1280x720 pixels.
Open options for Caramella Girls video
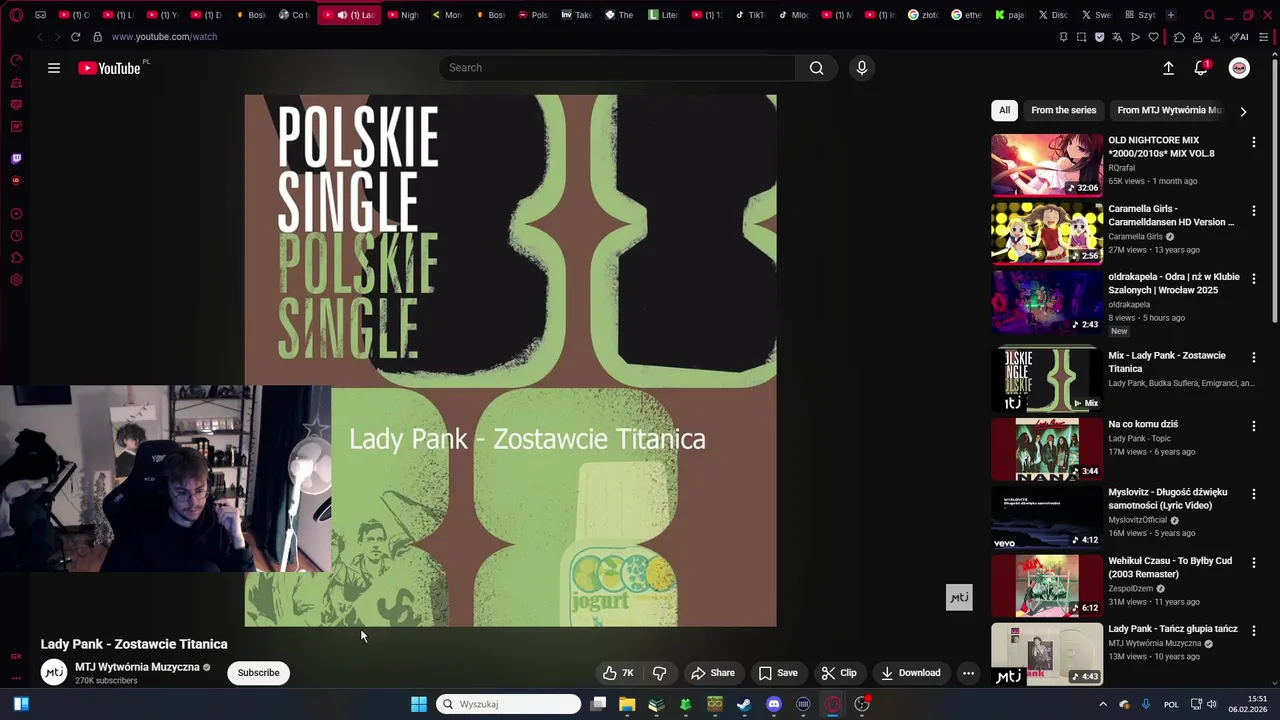click(1253, 210)
